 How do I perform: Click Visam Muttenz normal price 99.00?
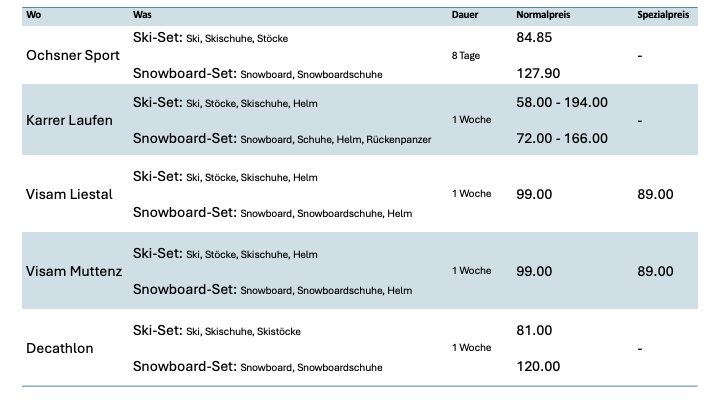pyautogui.click(x=534, y=271)
